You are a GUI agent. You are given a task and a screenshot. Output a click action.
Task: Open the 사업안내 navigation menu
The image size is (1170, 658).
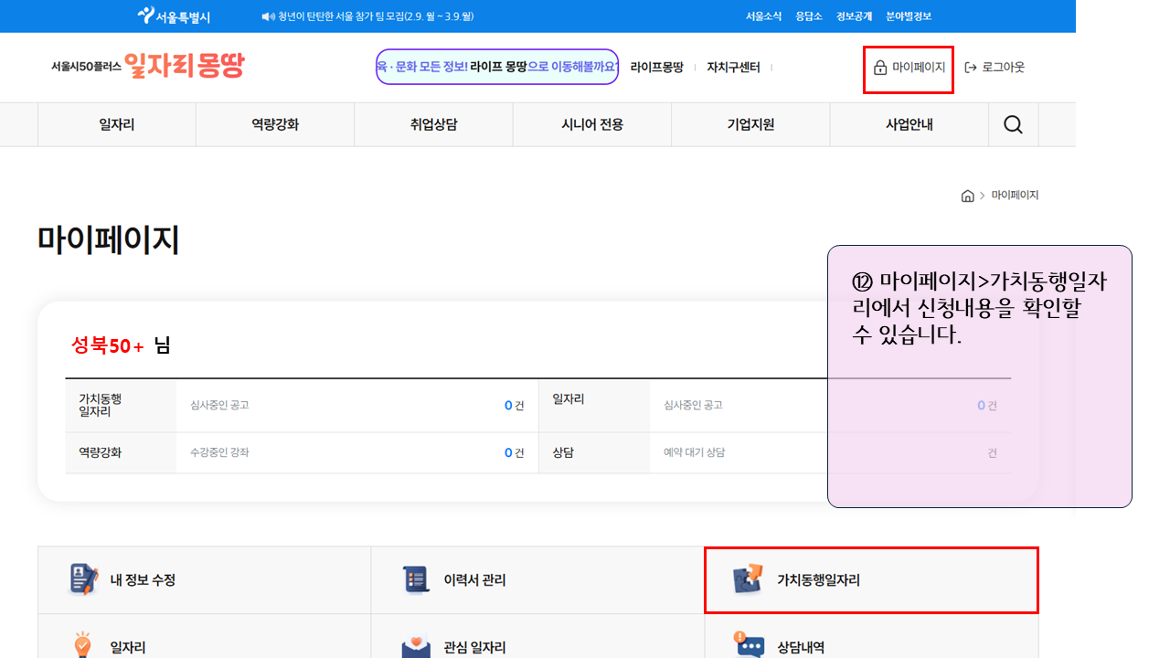909,125
